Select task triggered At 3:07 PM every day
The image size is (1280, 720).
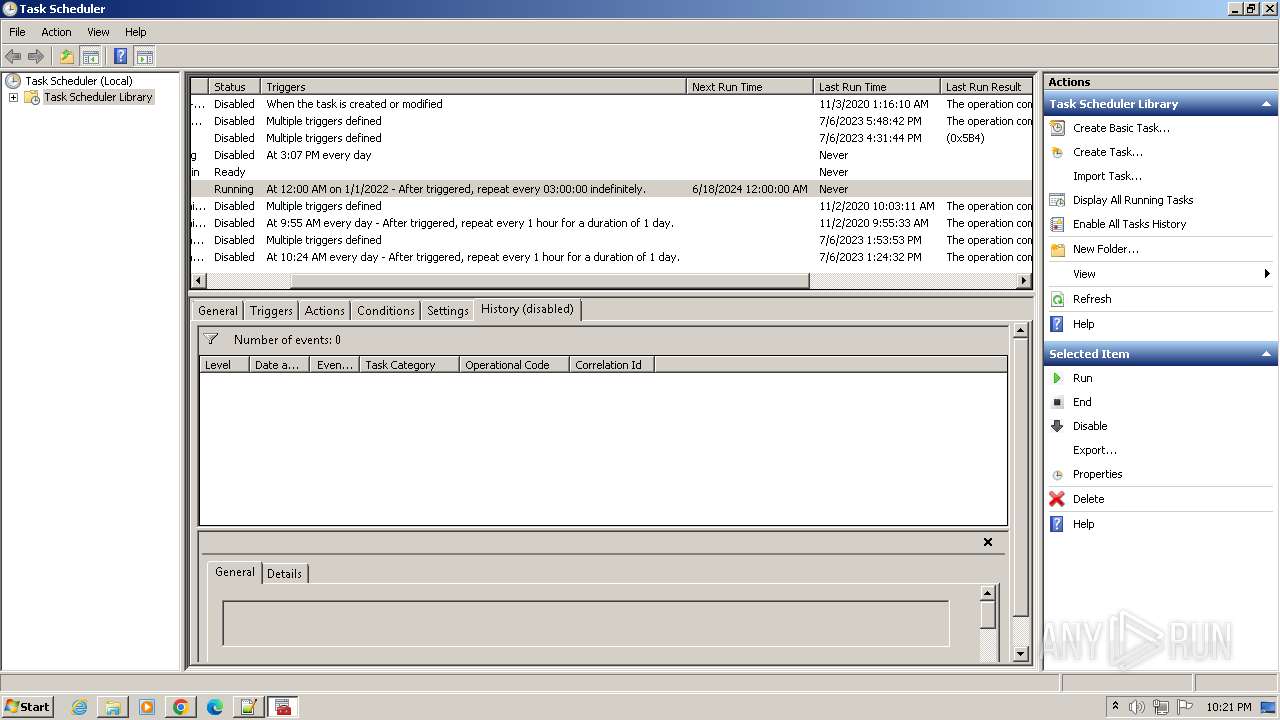click(x=611, y=155)
